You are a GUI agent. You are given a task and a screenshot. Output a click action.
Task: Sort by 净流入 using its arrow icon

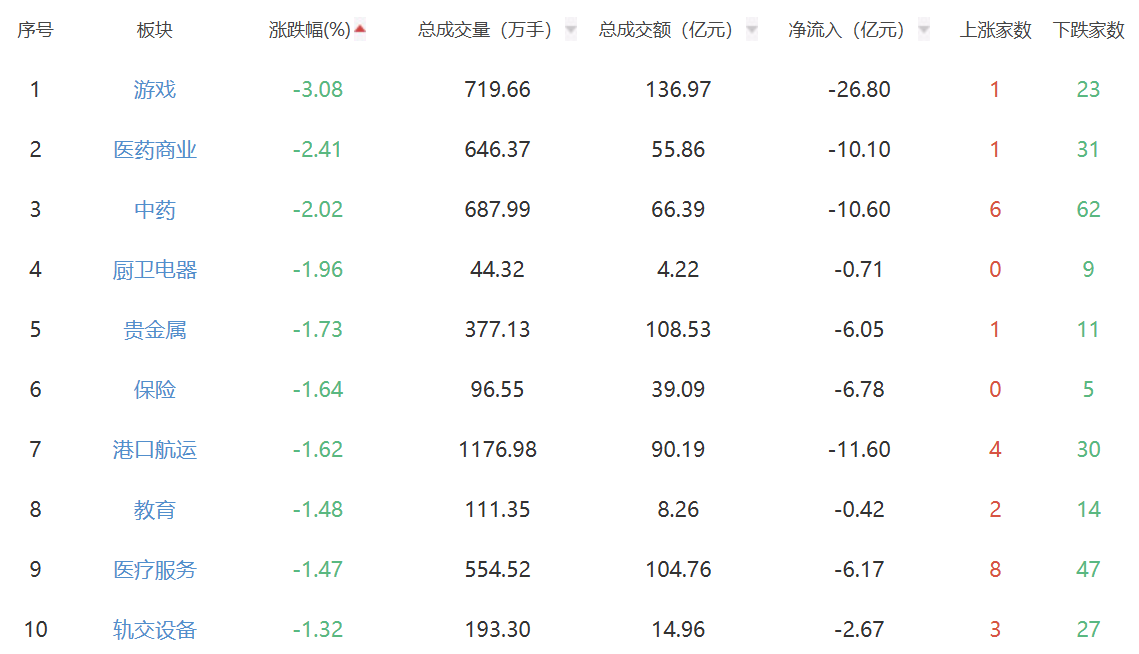point(924,30)
